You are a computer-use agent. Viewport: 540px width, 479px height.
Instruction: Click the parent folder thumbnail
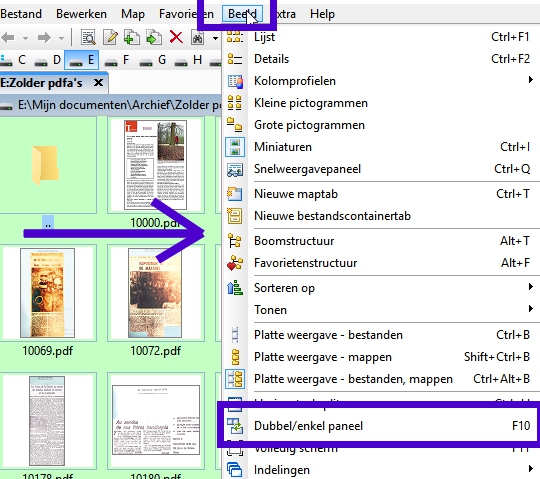point(47,172)
